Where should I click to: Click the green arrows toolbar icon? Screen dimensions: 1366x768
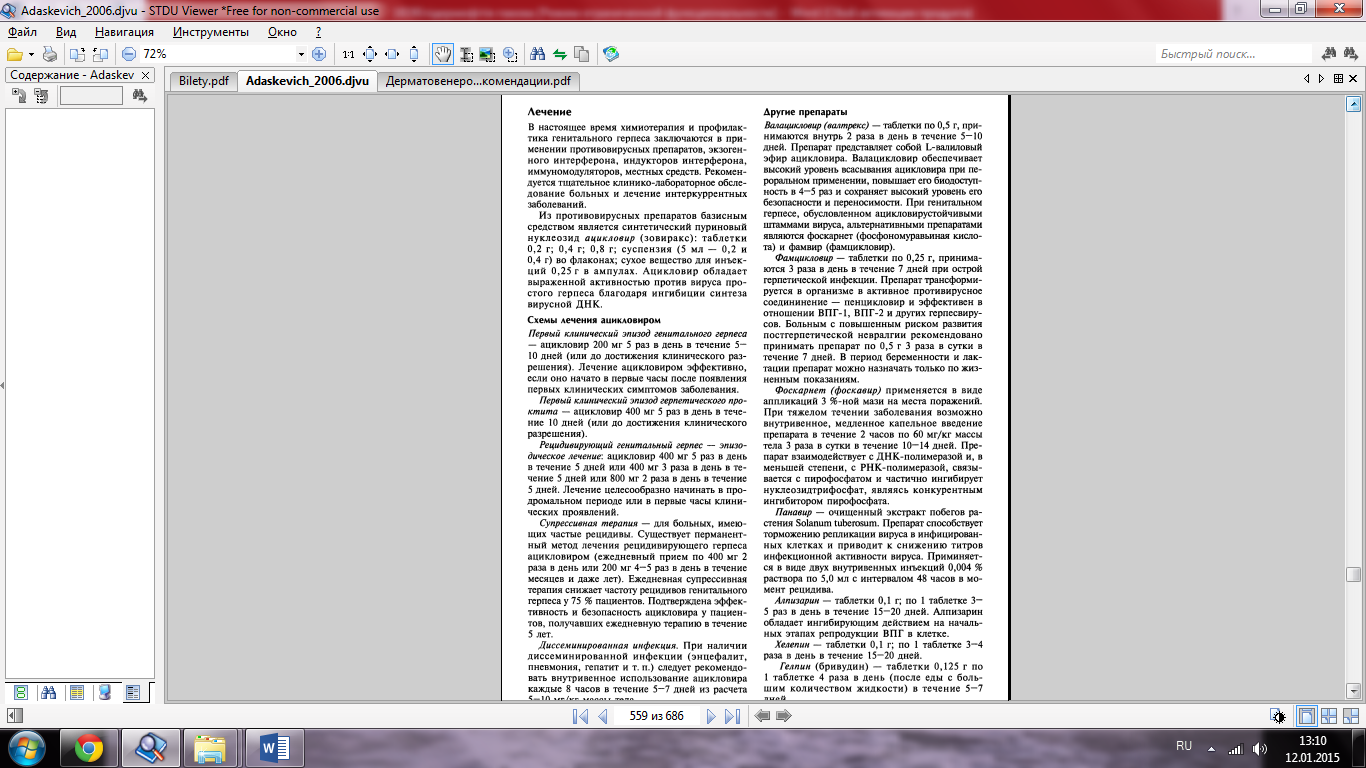tap(560, 54)
